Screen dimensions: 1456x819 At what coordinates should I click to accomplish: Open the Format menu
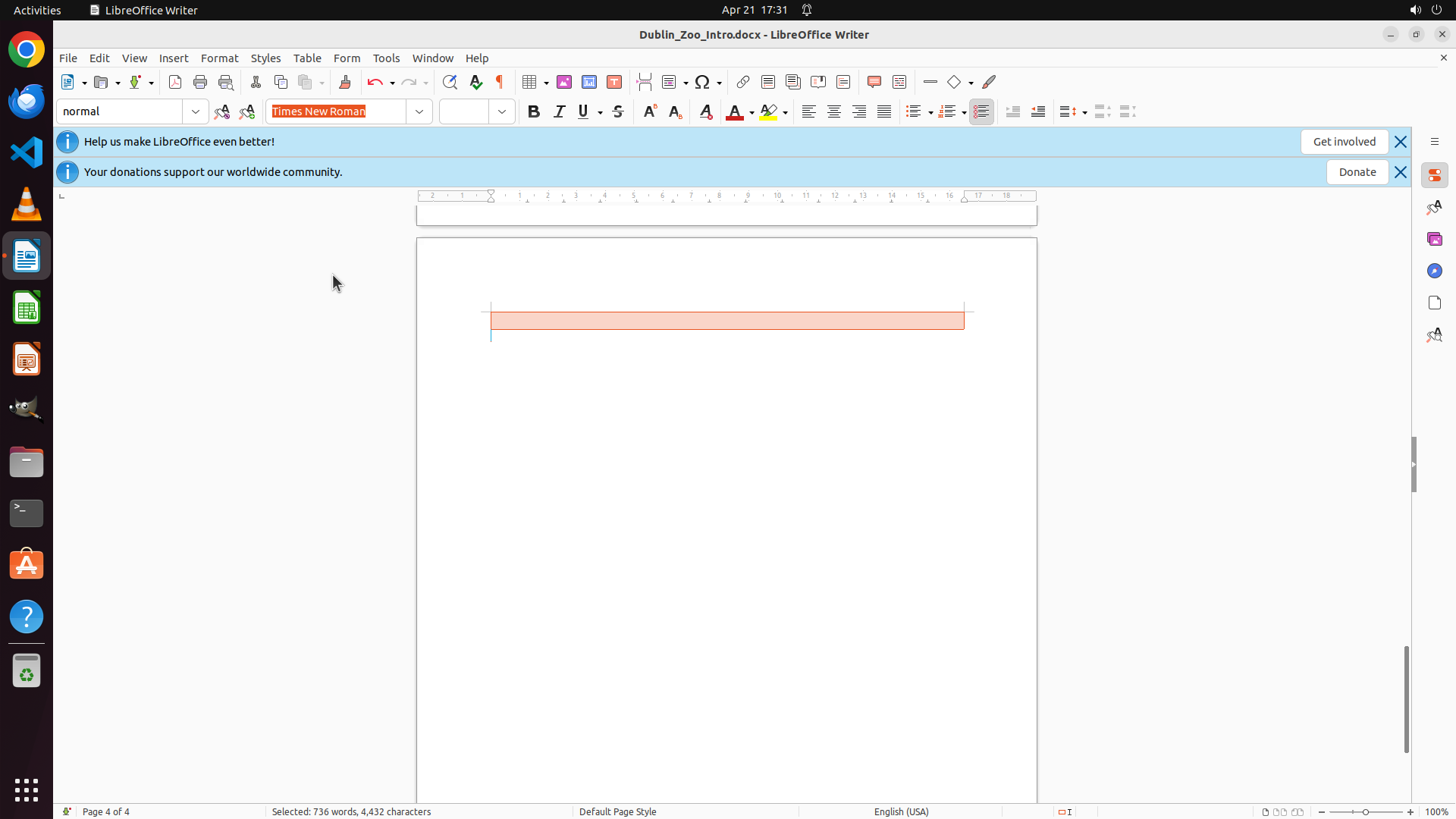coord(219,58)
